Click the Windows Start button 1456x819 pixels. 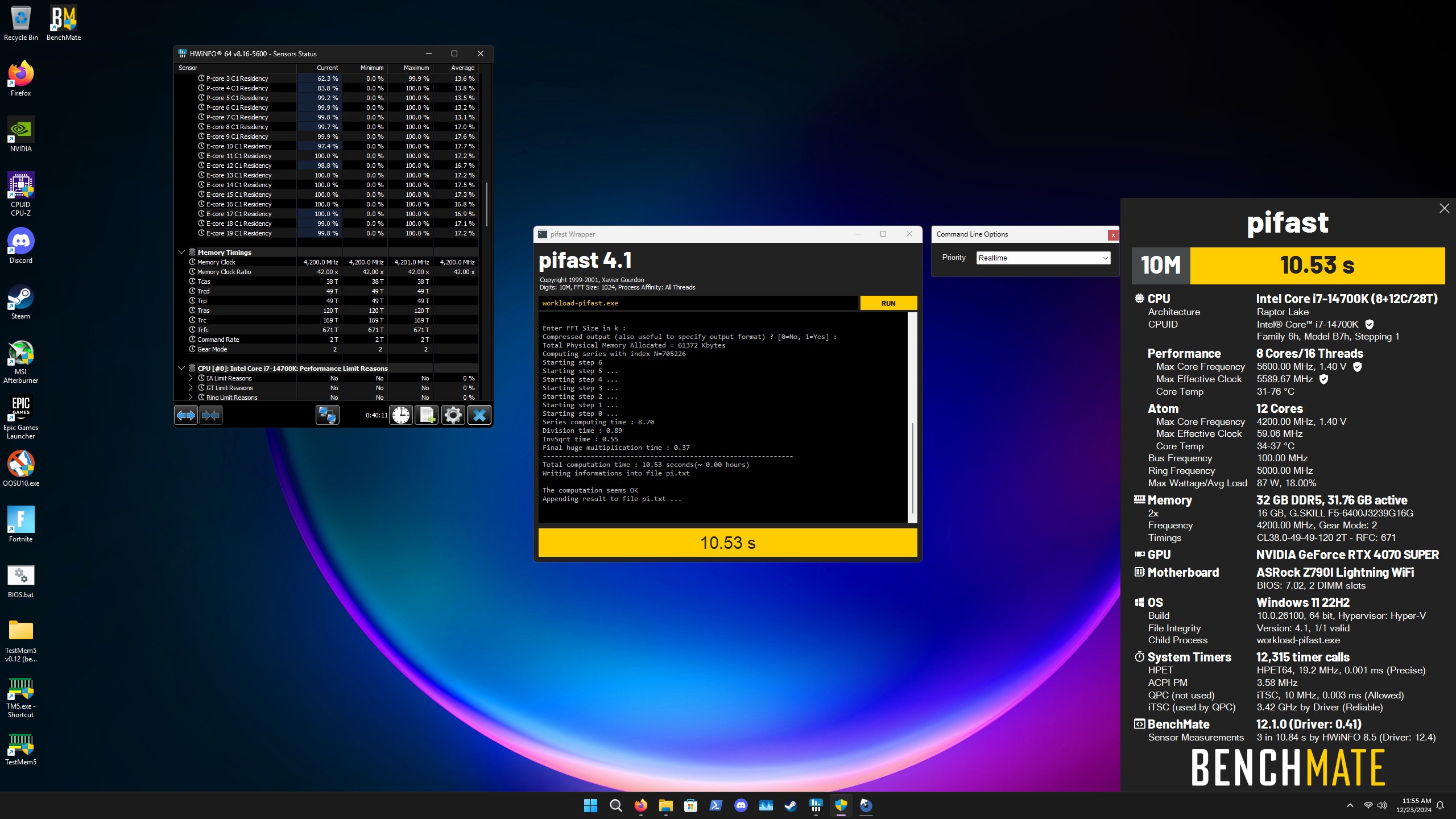pos(590,805)
